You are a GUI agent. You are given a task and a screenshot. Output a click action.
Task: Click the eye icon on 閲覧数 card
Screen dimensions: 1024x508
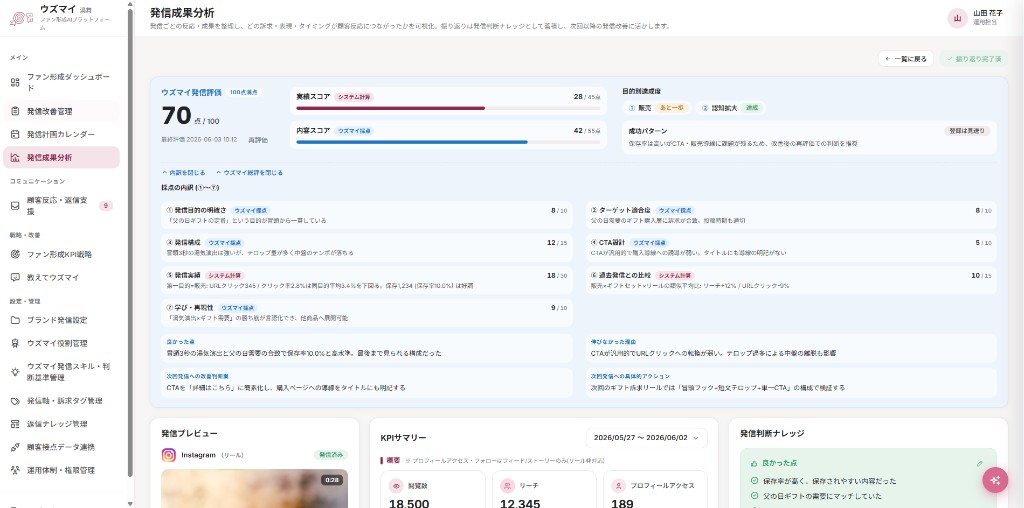pyautogui.click(x=396, y=486)
